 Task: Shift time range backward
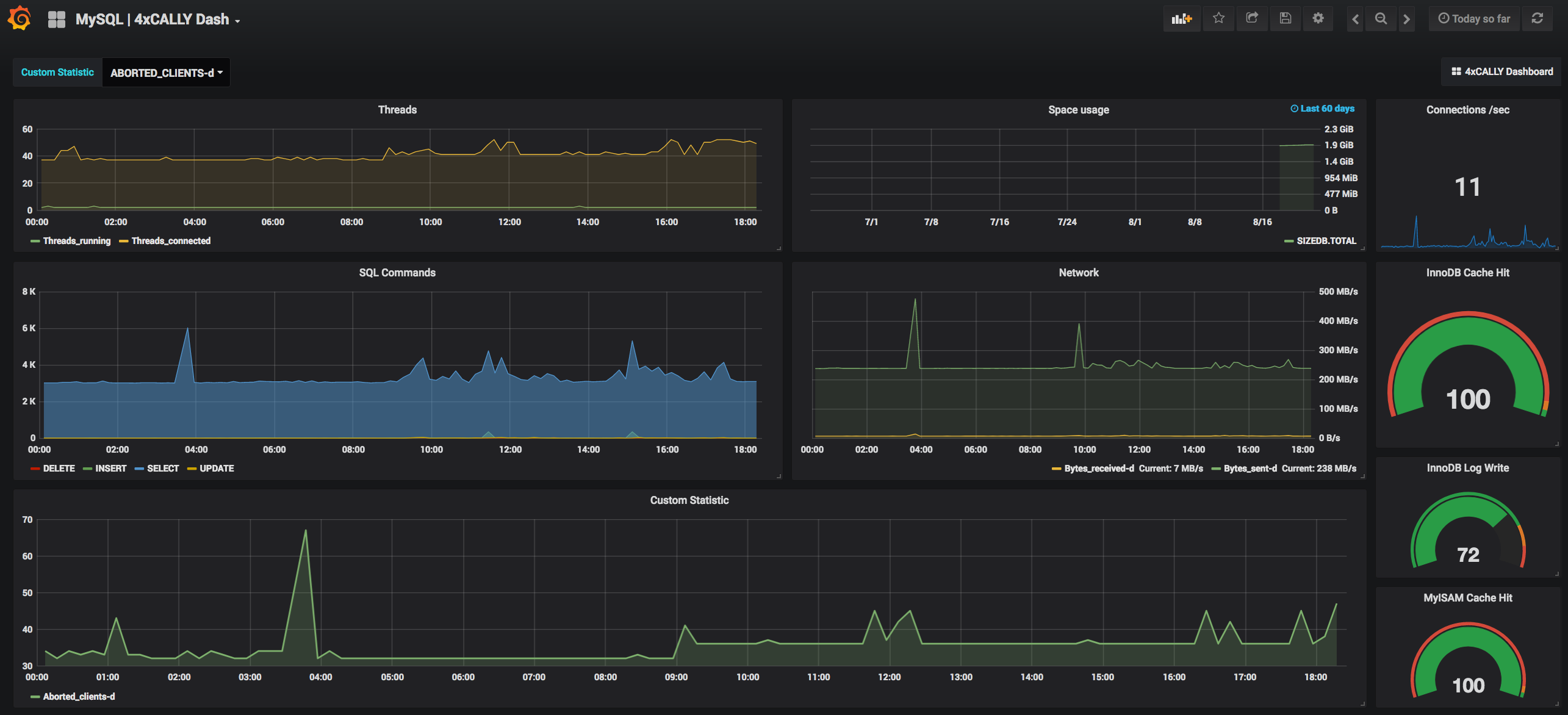(x=1355, y=19)
